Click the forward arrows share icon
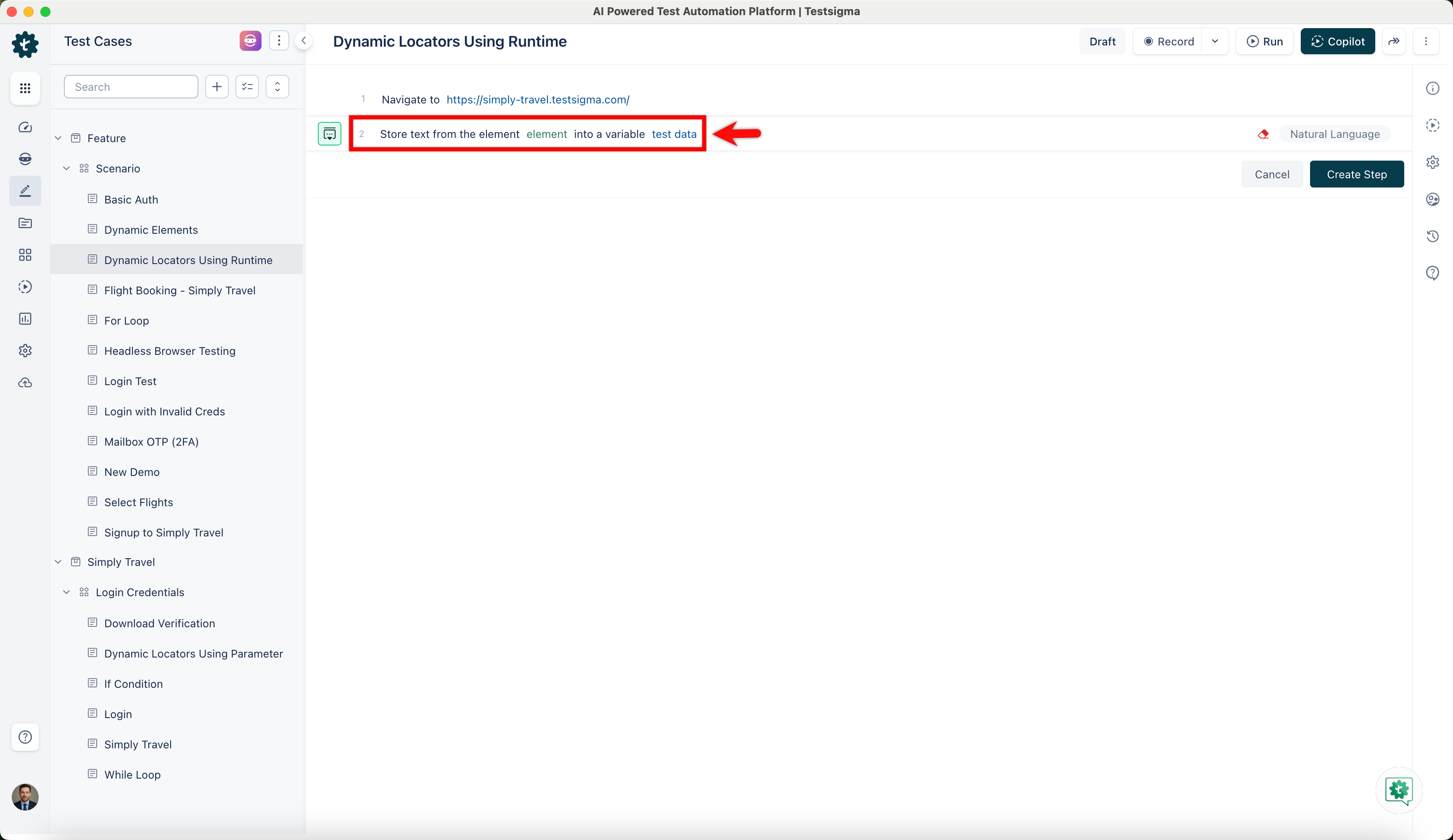The height and width of the screenshot is (840, 1453). click(x=1394, y=42)
